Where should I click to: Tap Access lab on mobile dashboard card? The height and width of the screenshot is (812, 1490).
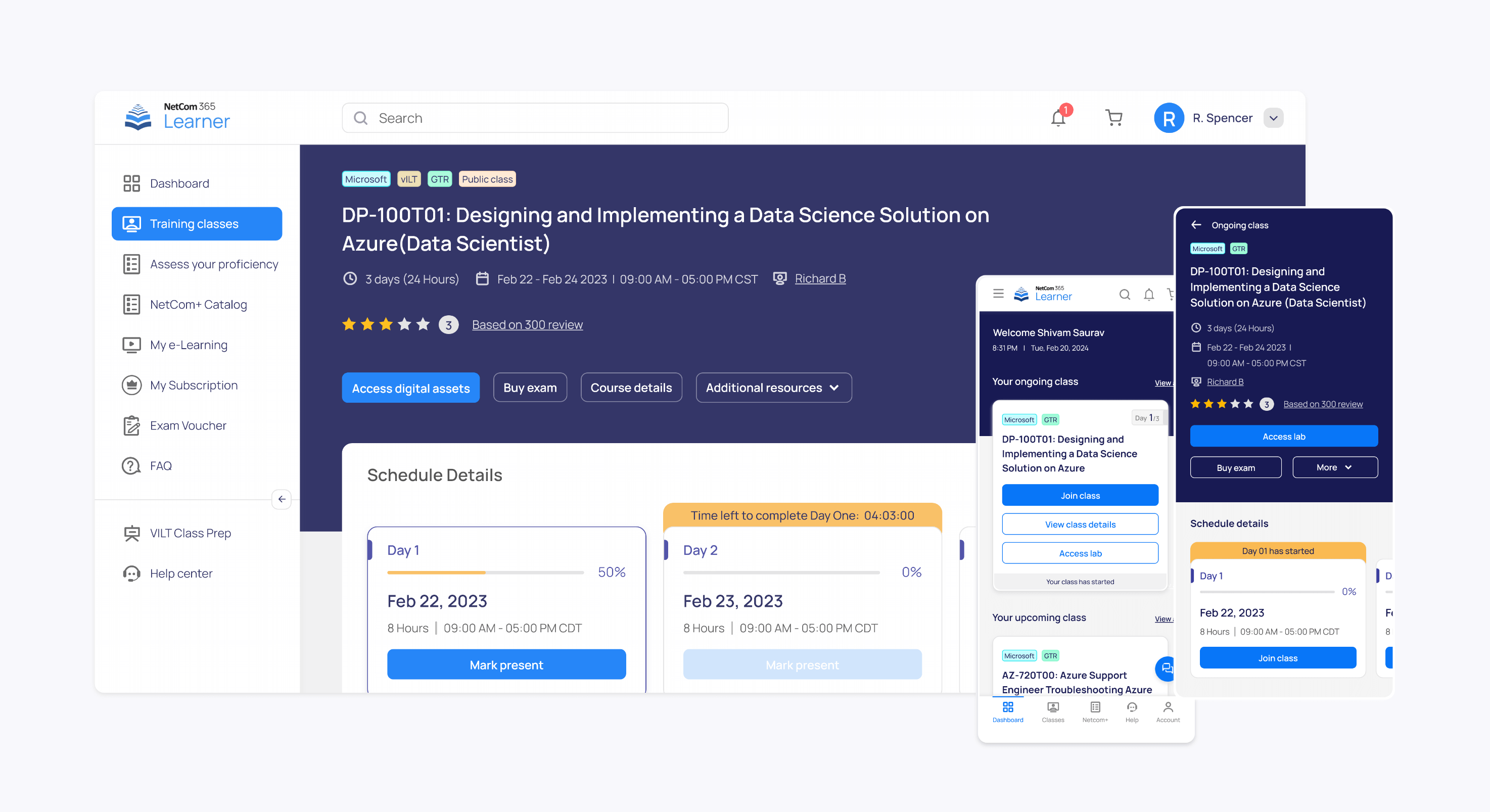coord(1080,553)
